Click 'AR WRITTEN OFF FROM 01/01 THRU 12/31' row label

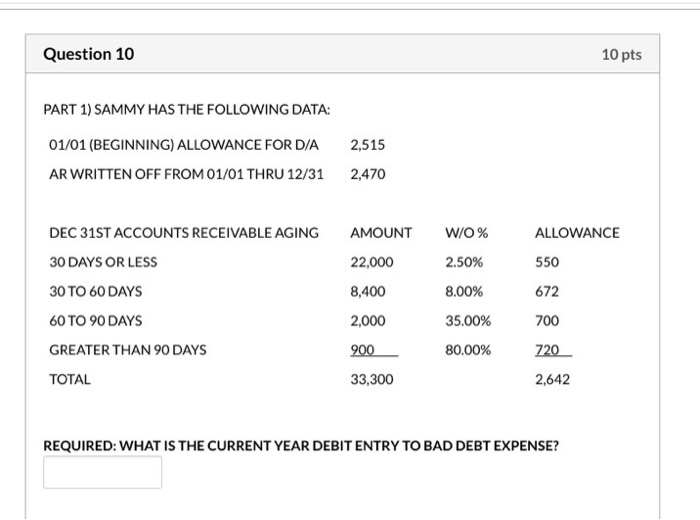pos(186,174)
